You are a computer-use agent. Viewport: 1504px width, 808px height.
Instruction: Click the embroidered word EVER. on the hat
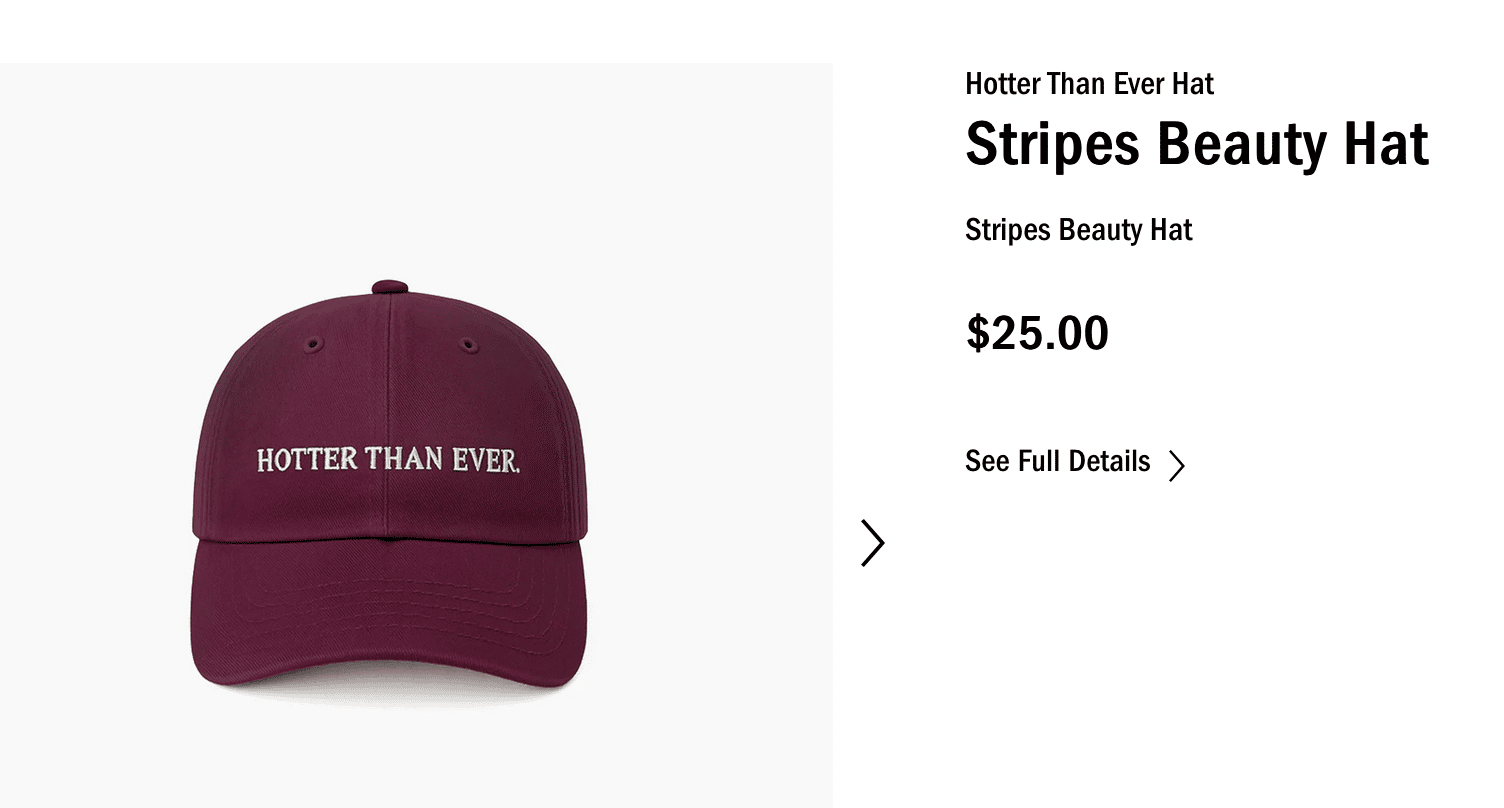[x=486, y=461]
